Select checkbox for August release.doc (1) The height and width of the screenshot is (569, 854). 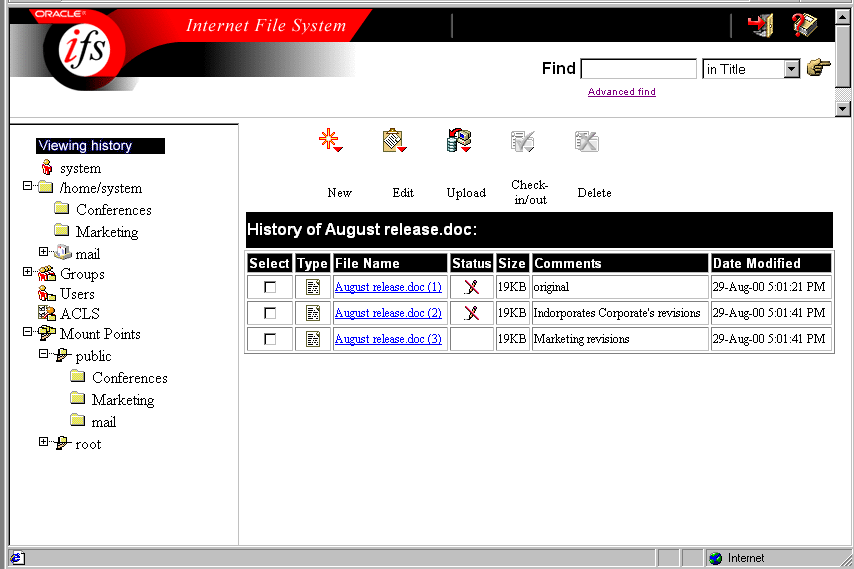tap(270, 287)
